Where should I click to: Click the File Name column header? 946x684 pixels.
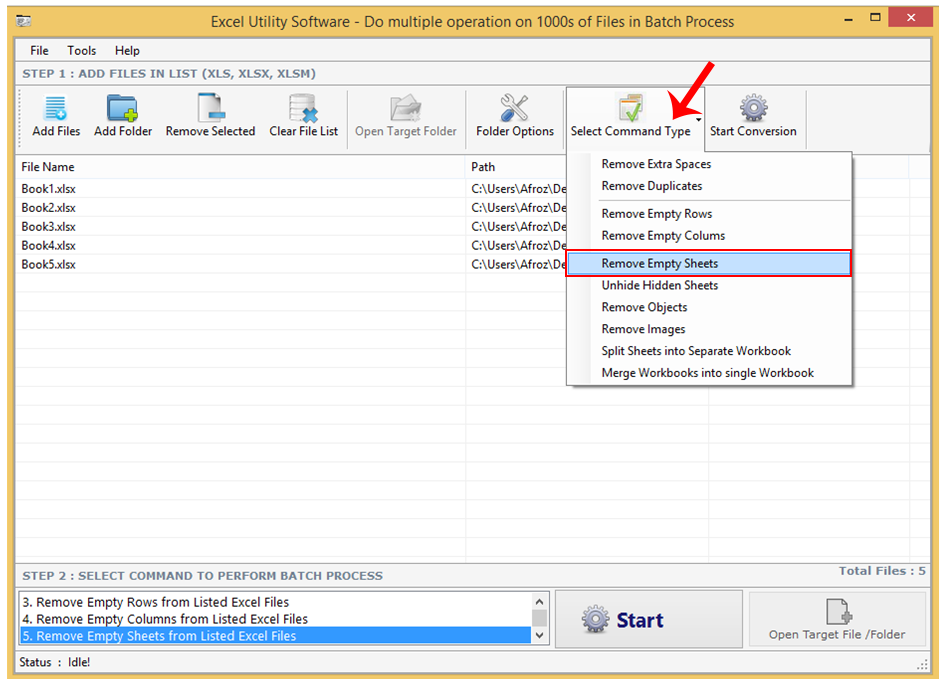pyautogui.click(x=241, y=166)
